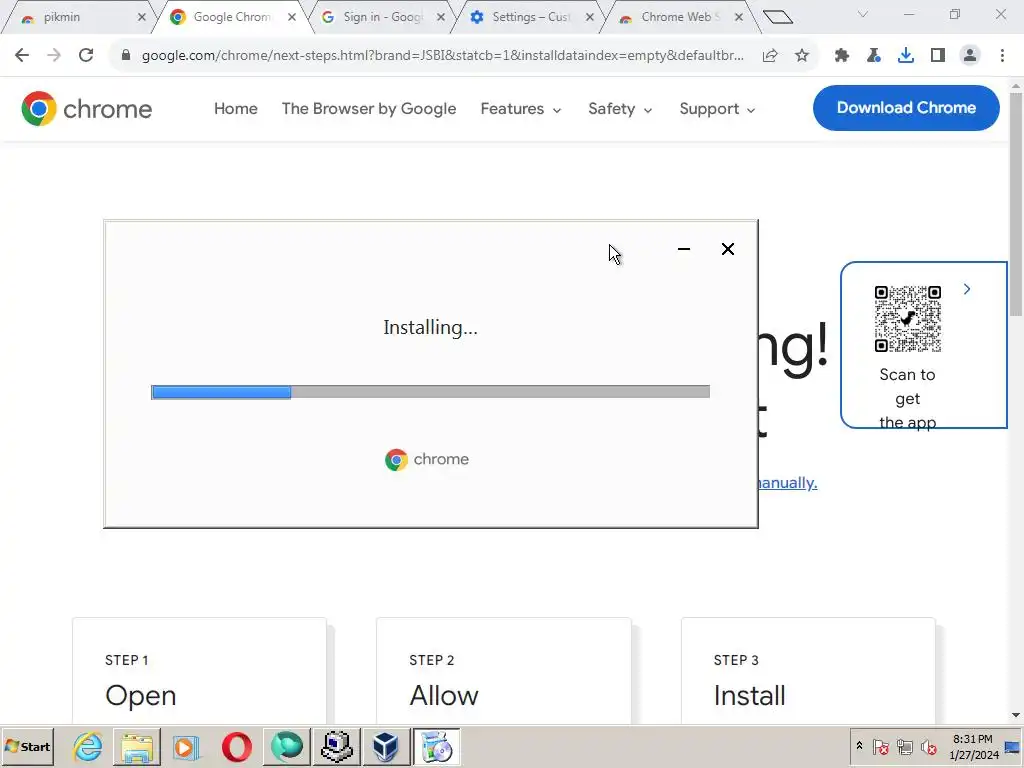This screenshot has height=768, width=1024.
Task: Open the green globe browser in taskbar
Action: tap(286, 746)
